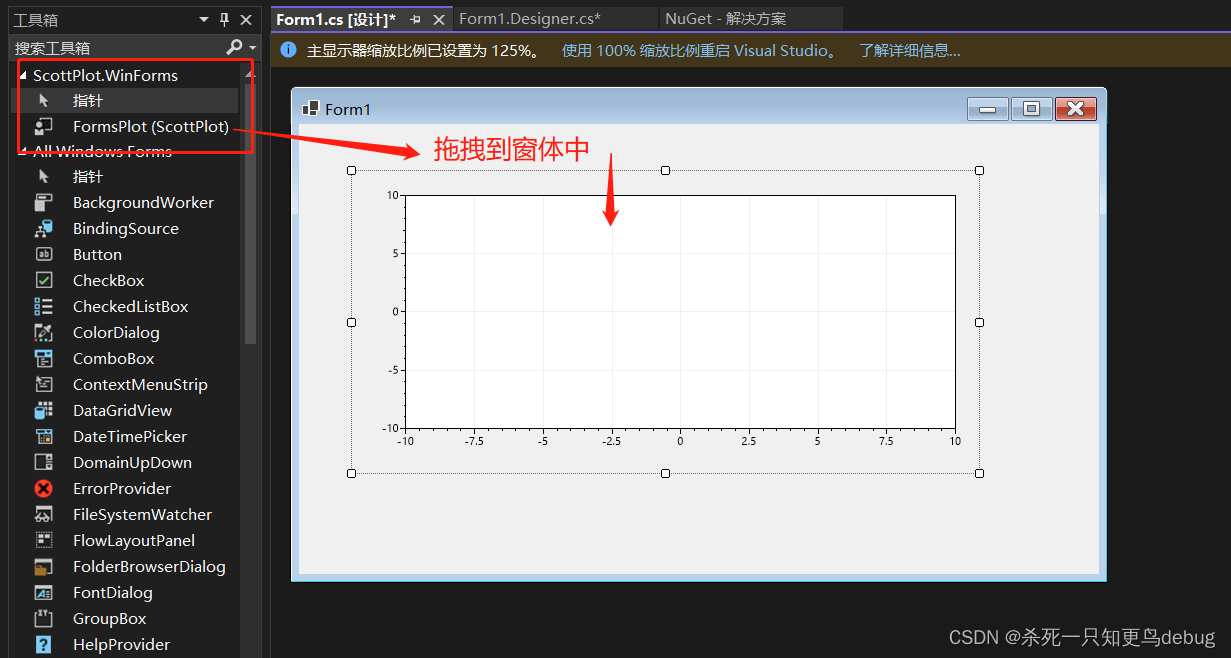Open the toolbox window options dropdown arrow

coord(204,19)
